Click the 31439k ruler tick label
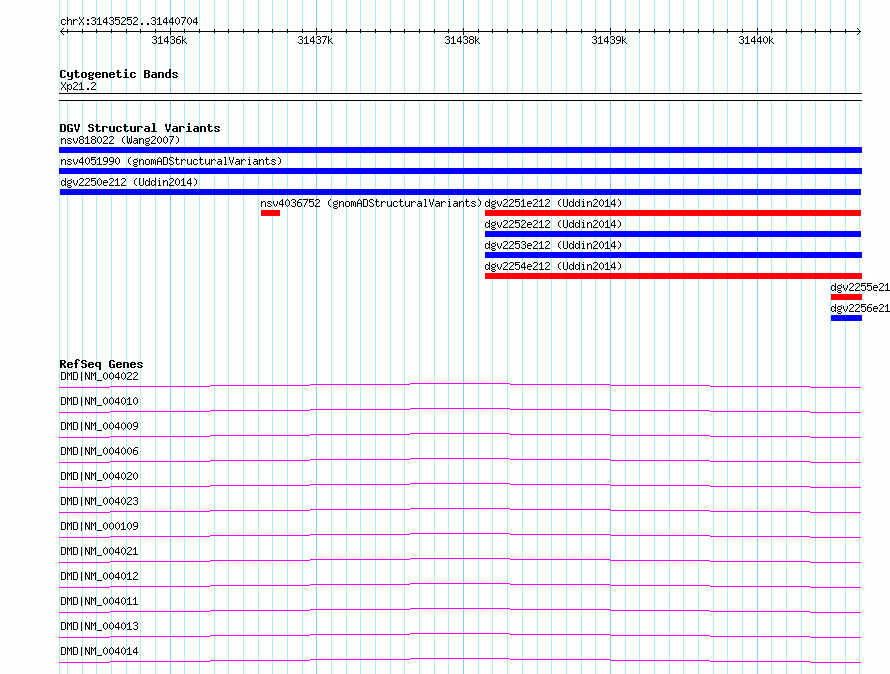The image size is (890, 674). pyautogui.click(x=609, y=40)
